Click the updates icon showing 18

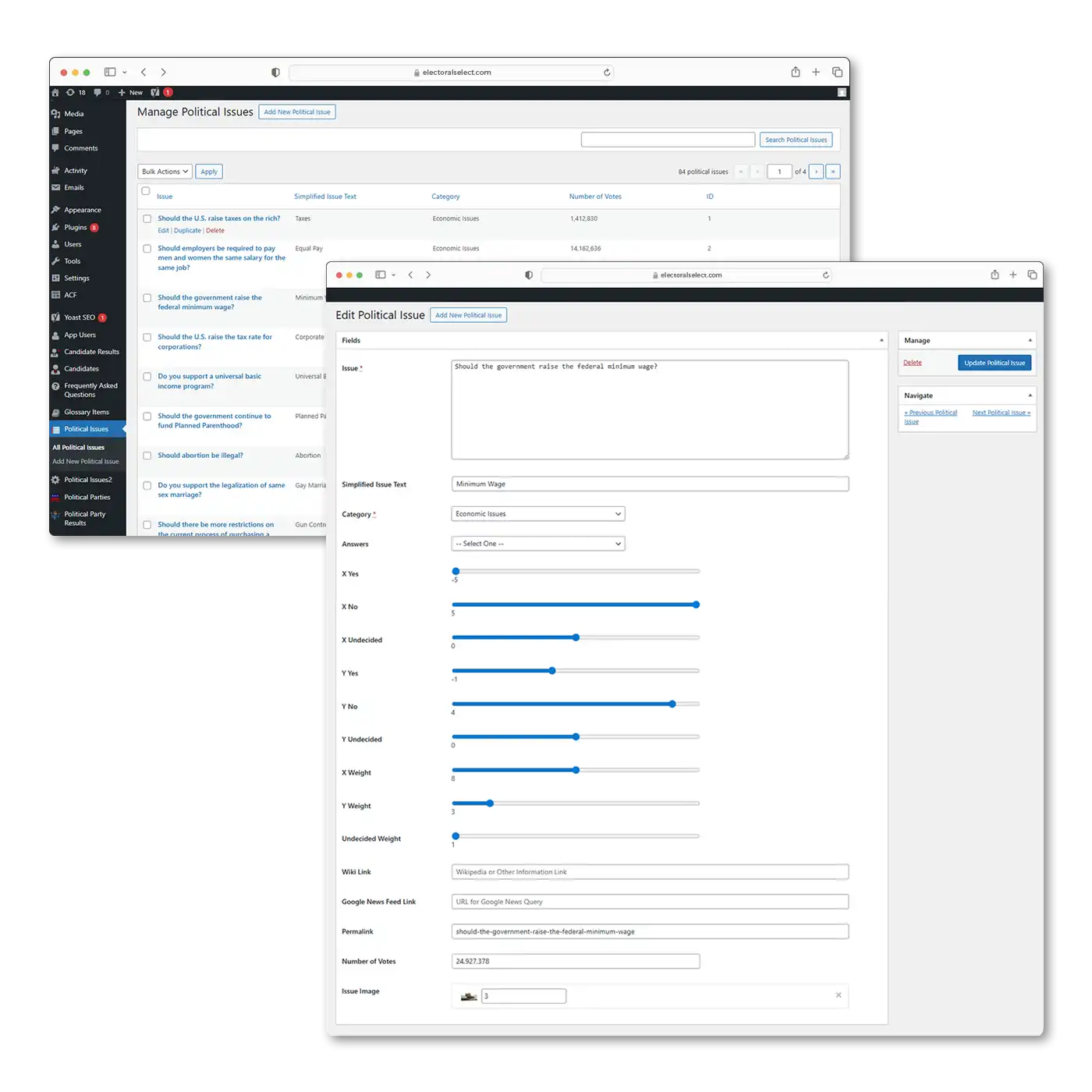[x=75, y=92]
